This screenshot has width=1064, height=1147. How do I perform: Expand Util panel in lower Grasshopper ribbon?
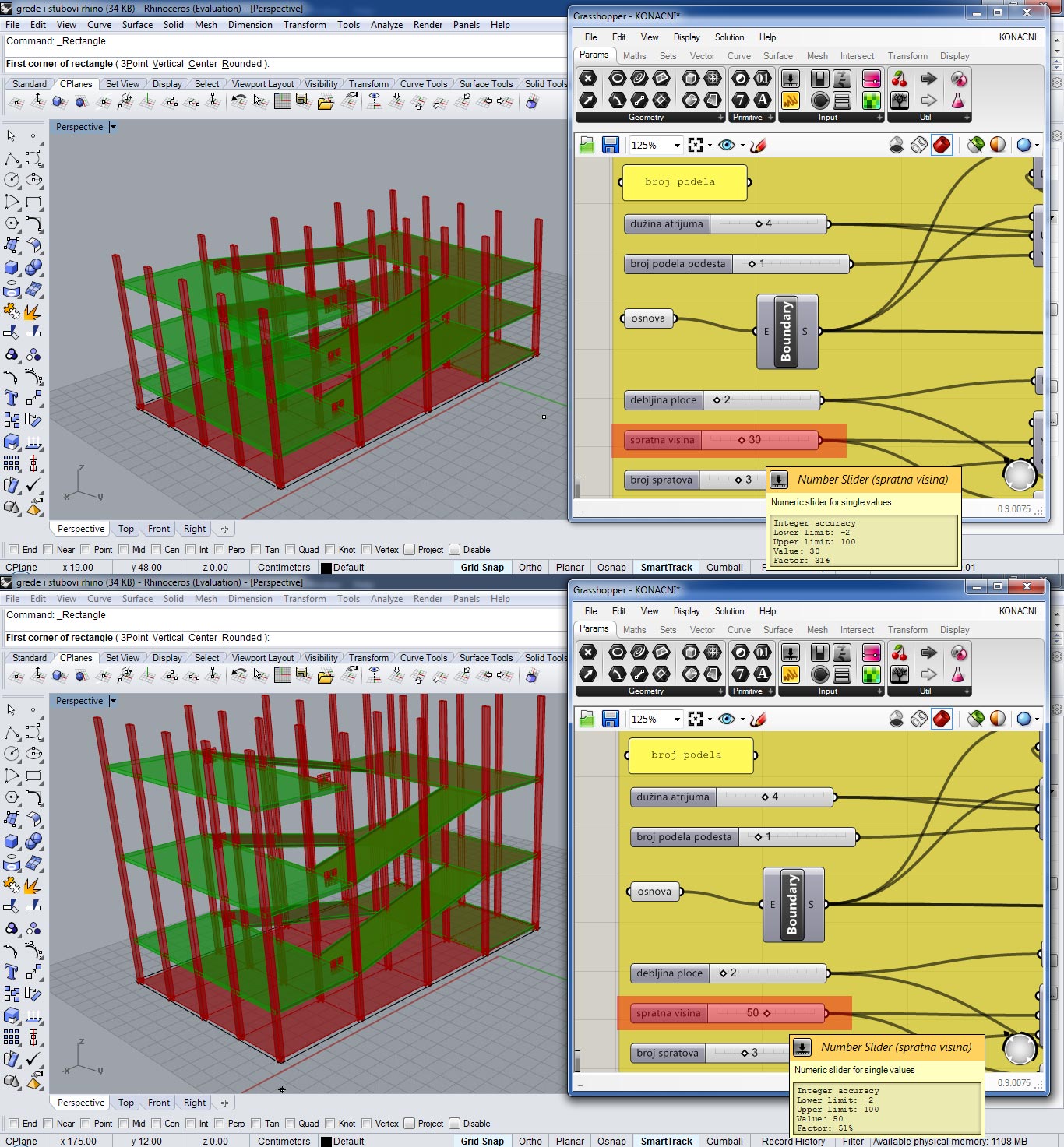click(967, 691)
